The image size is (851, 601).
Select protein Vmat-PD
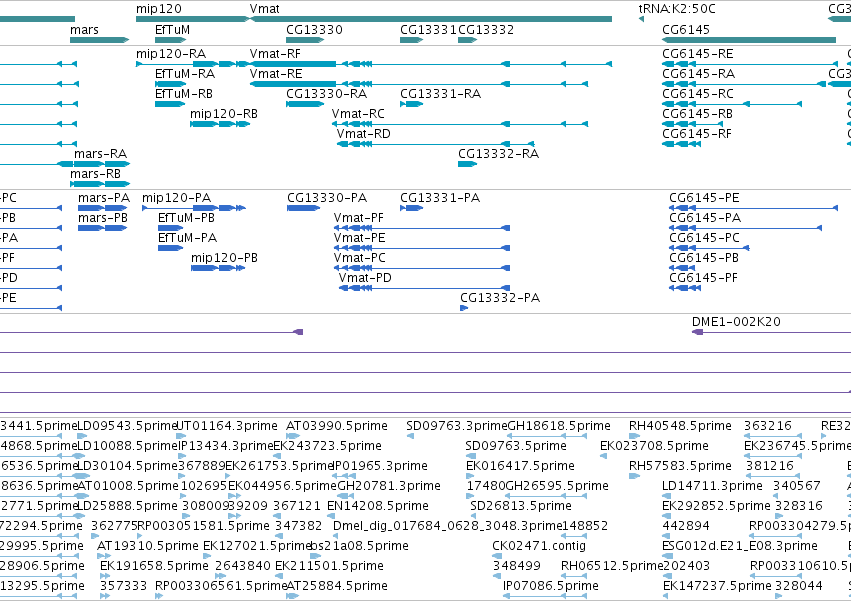tap(365, 279)
